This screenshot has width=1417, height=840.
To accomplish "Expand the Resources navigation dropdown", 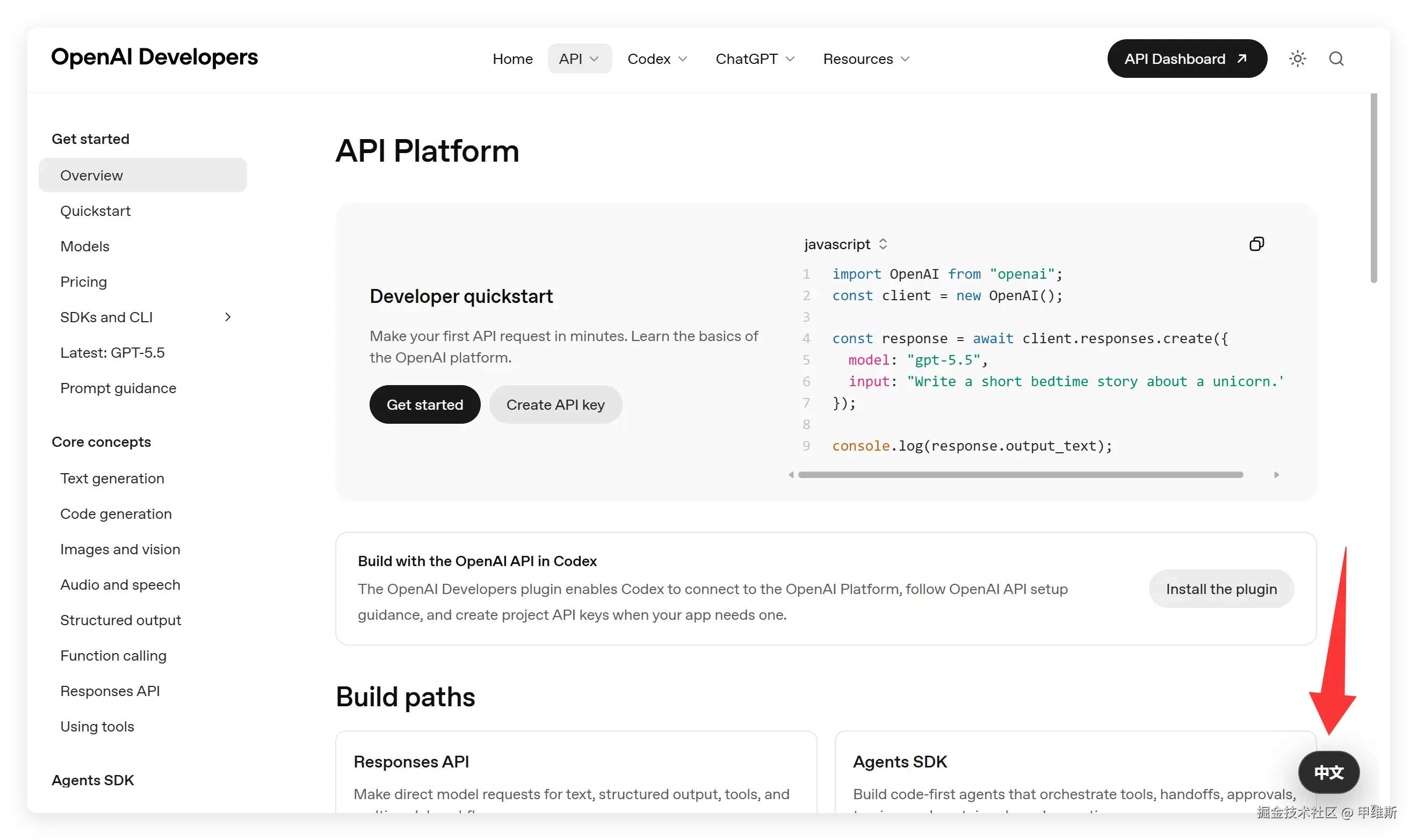I will click(866, 59).
